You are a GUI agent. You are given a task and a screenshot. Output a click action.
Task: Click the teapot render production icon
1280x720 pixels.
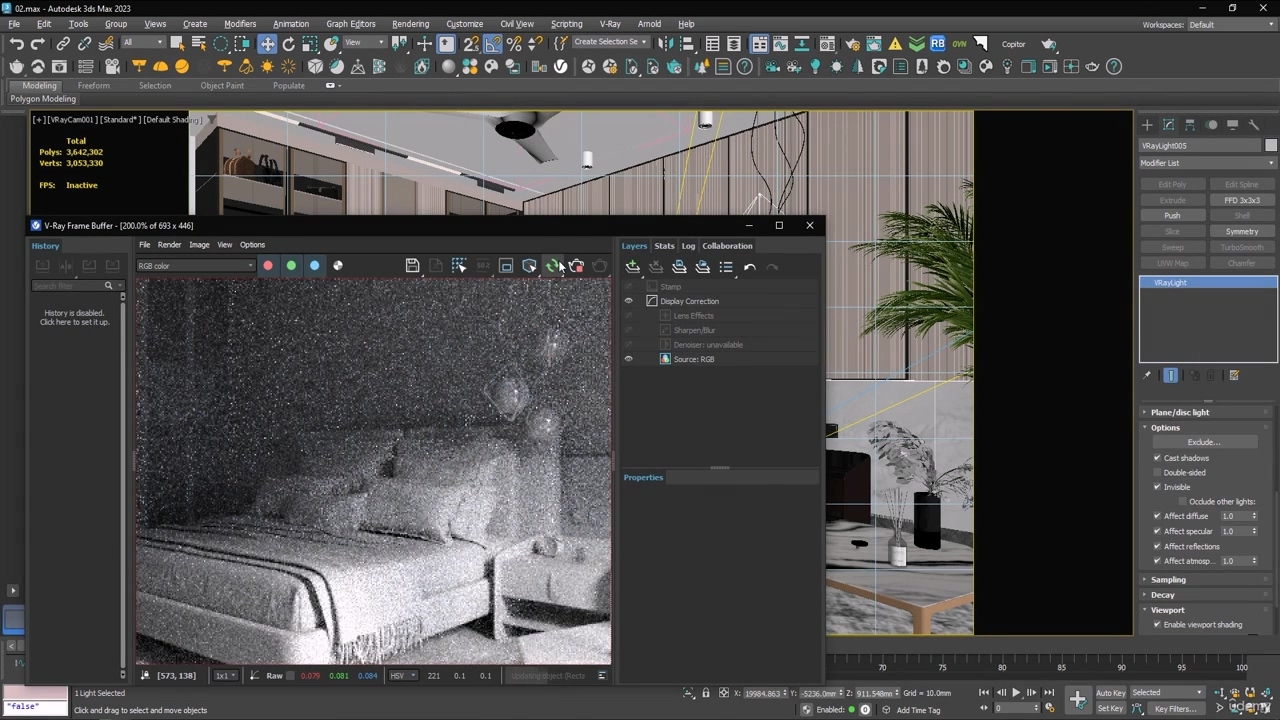[x=1048, y=44]
